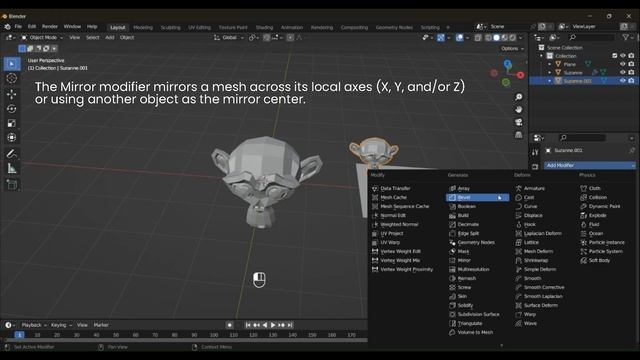Click the properties panel search field
640x360 pixels.
pos(582,138)
